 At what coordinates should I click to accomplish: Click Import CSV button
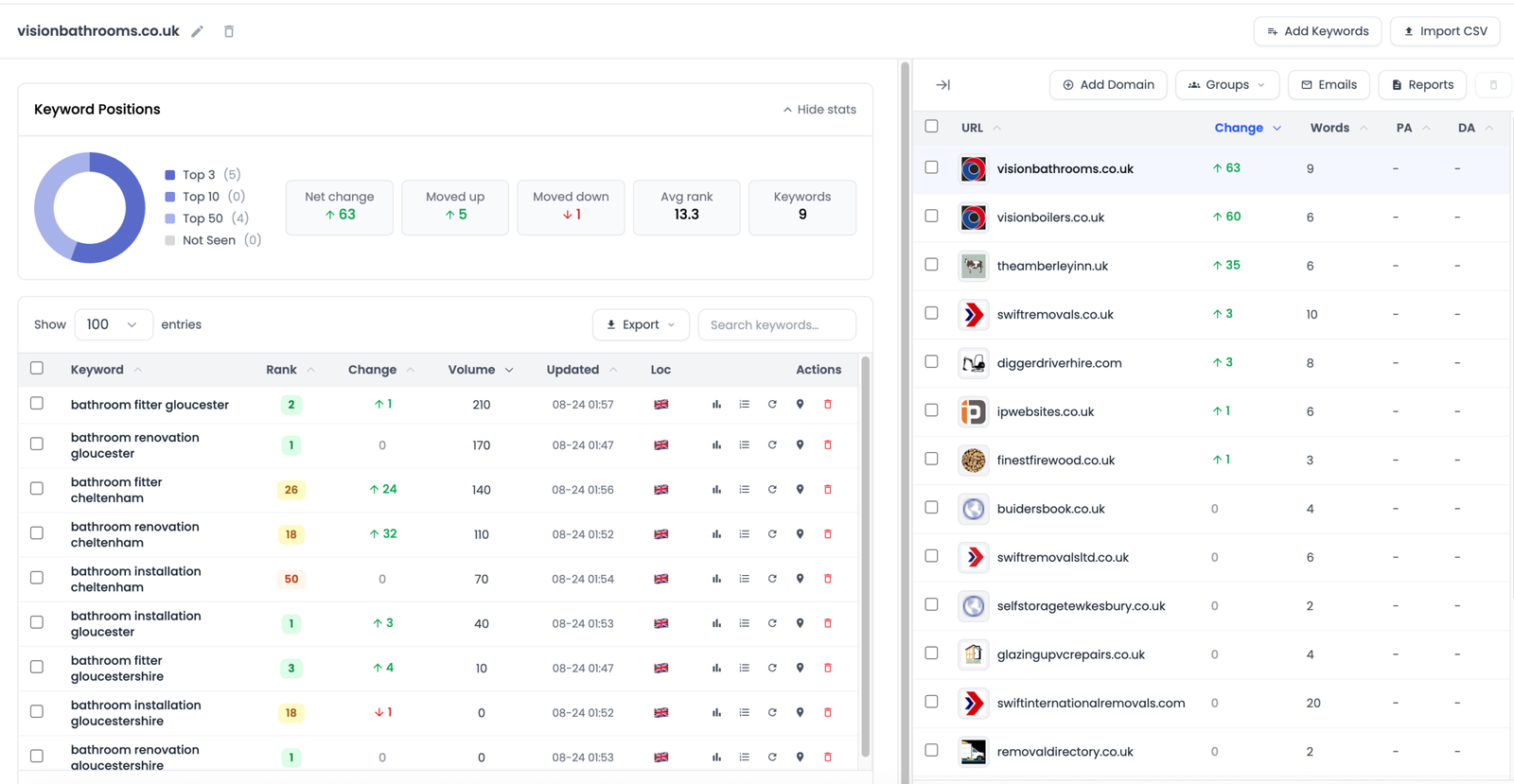tap(1445, 31)
